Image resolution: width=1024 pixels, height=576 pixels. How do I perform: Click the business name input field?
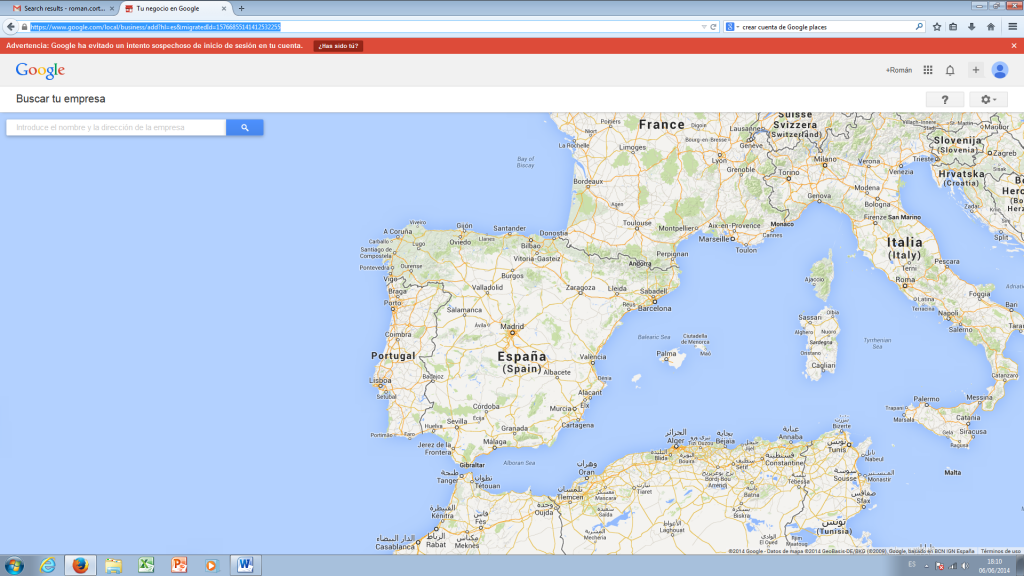point(115,127)
